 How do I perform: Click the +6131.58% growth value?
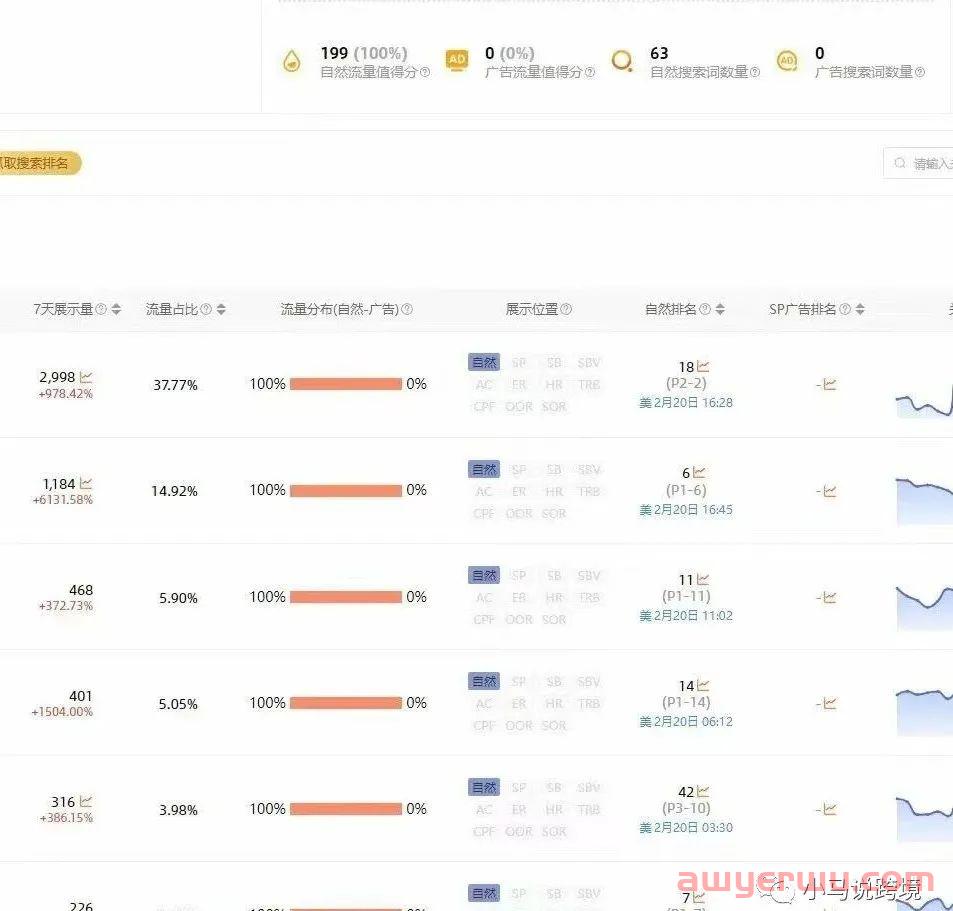[63, 500]
